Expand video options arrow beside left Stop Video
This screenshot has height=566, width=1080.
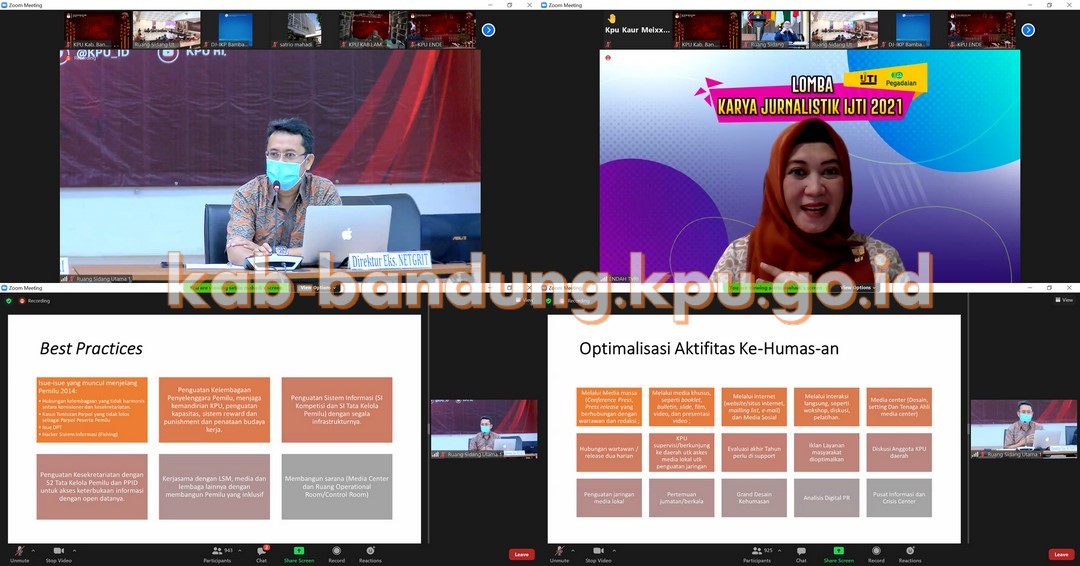74,550
